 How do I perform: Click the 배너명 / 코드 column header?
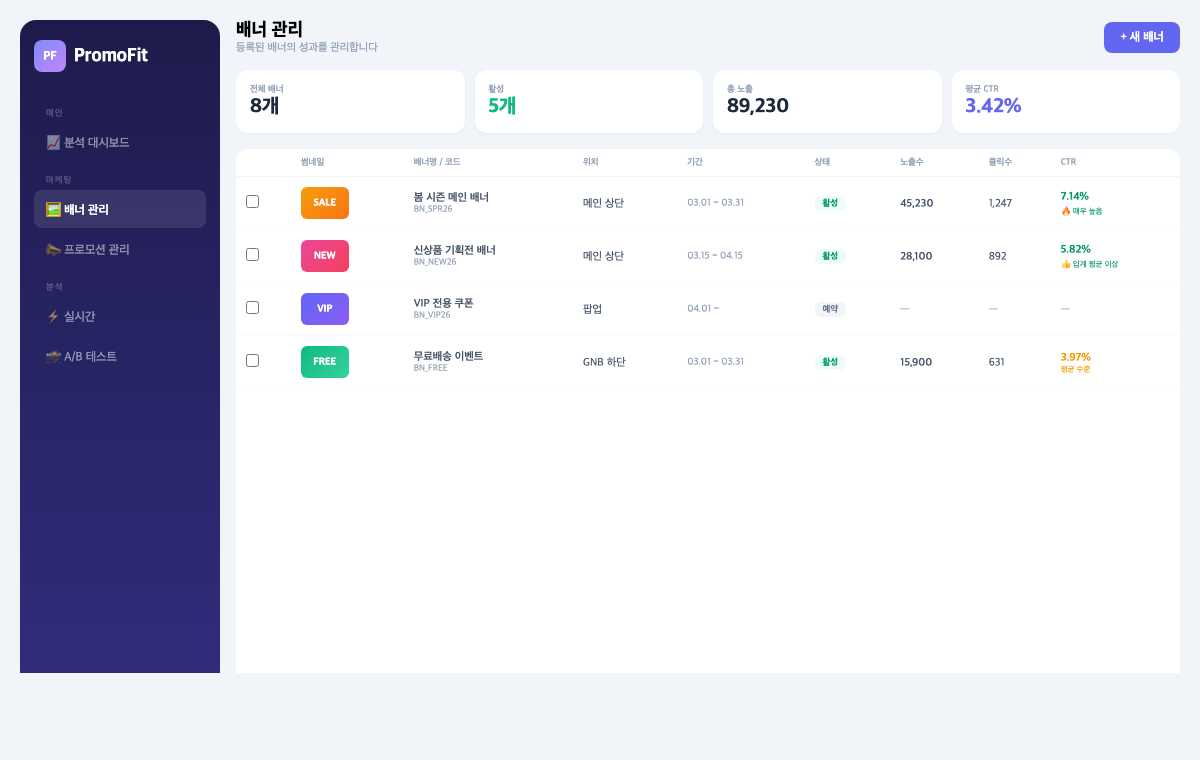437,162
